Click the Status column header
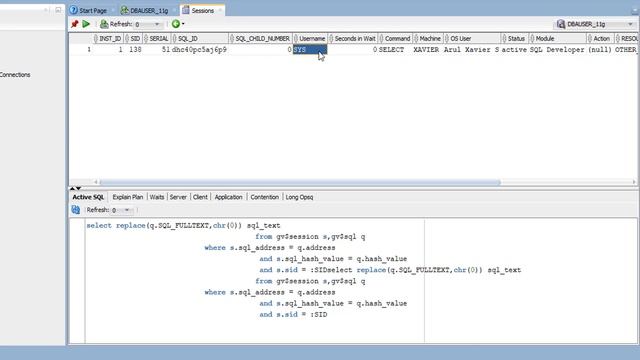Image resolution: width=640 pixels, height=360 pixels. (x=514, y=38)
